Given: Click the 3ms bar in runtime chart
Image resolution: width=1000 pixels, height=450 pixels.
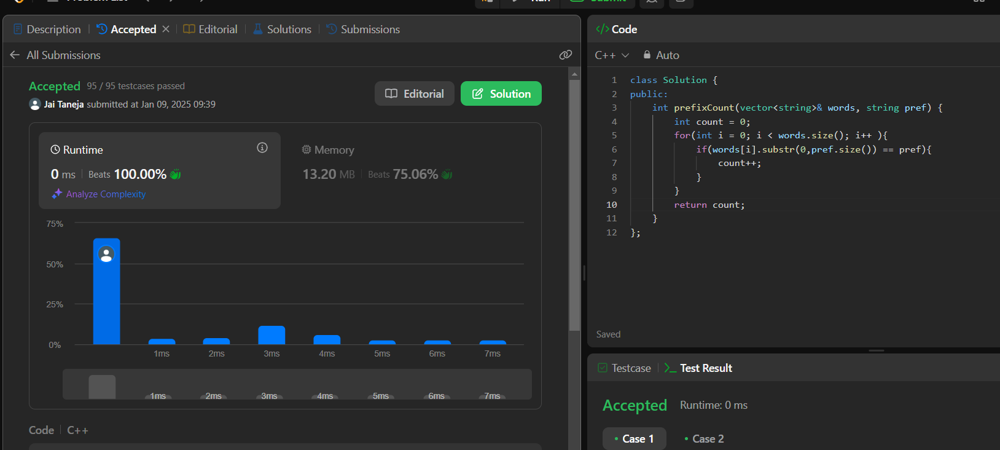Looking at the screenshot, I should point(272,335).
